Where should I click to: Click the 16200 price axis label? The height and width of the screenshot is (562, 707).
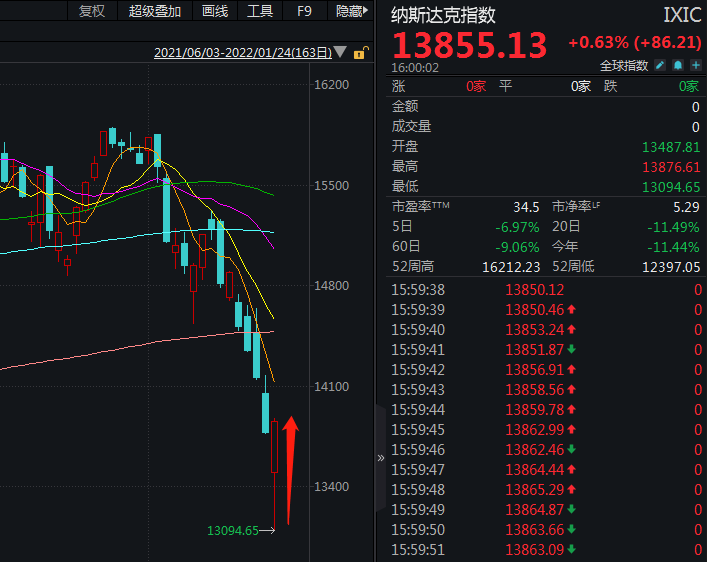coord(331,84)
